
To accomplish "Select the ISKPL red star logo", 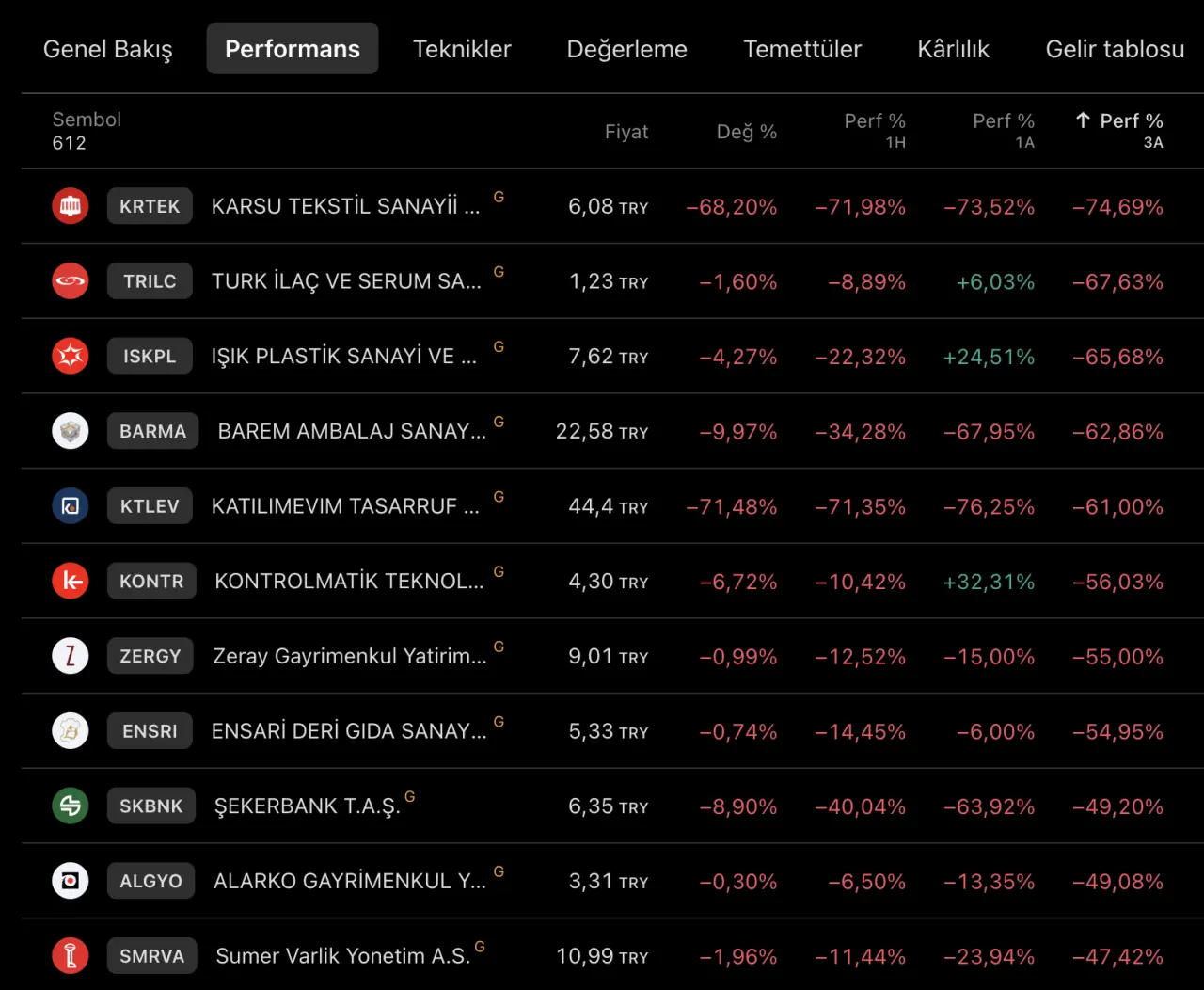I will tap(71, 356).
